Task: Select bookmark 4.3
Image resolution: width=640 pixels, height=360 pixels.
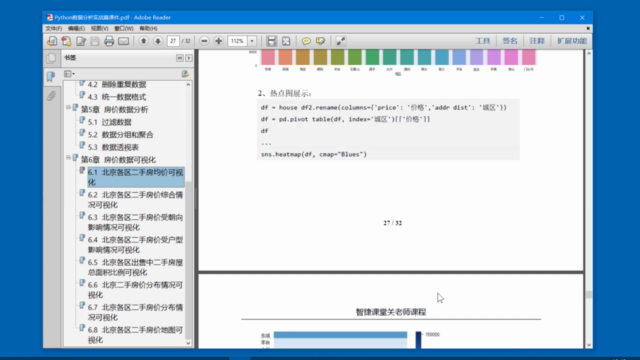Action: click(x=117, y=97)
